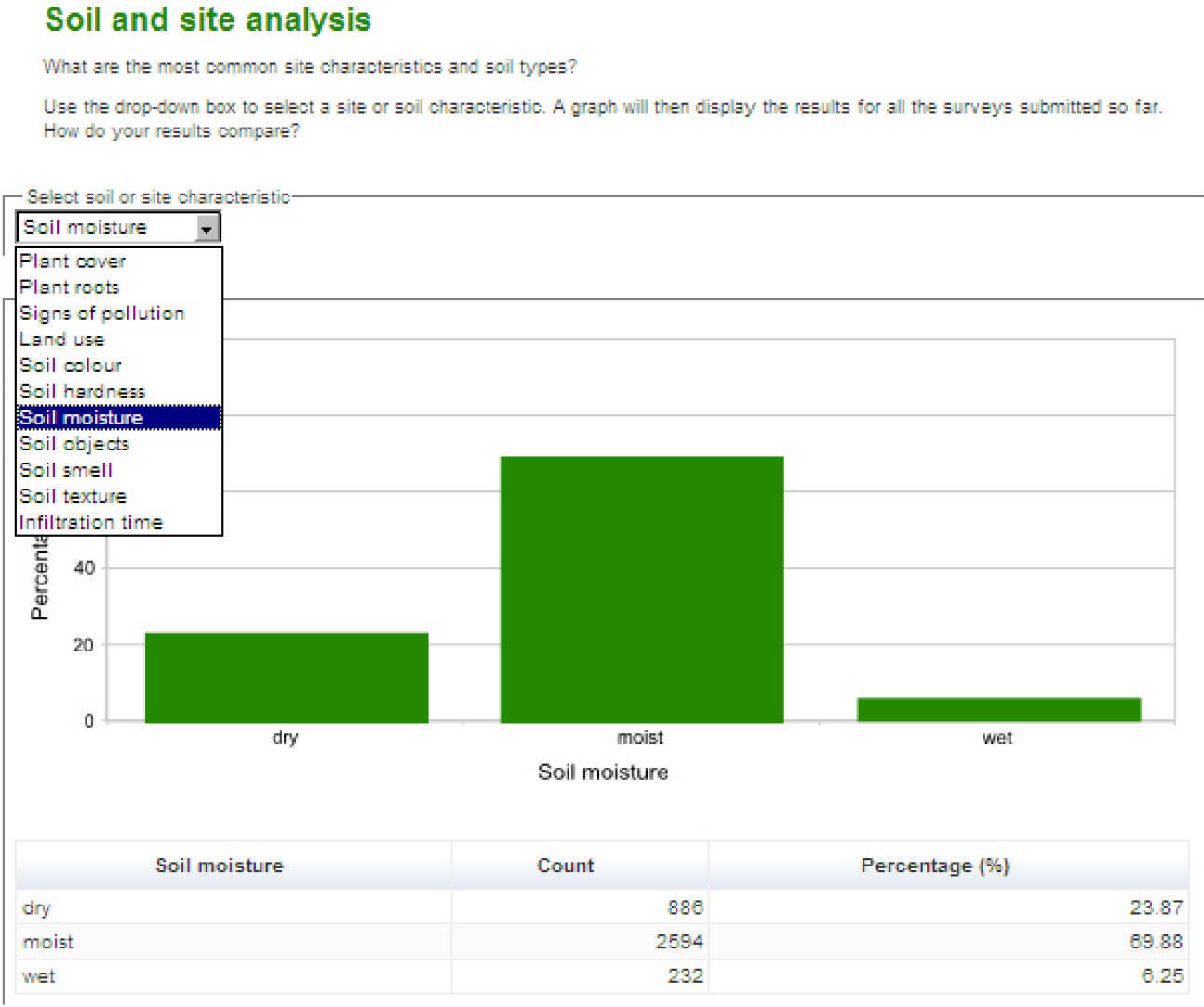The width and height of the screenshot is (1204, 1007).
Task: Select Plant cover from the dropdown list
Action: [x=73, y=262]
